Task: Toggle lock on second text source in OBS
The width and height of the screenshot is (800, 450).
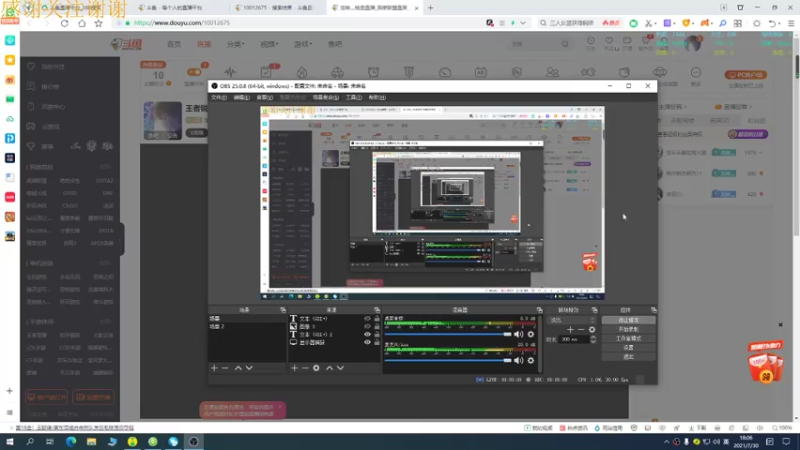Action: (377, 335)
